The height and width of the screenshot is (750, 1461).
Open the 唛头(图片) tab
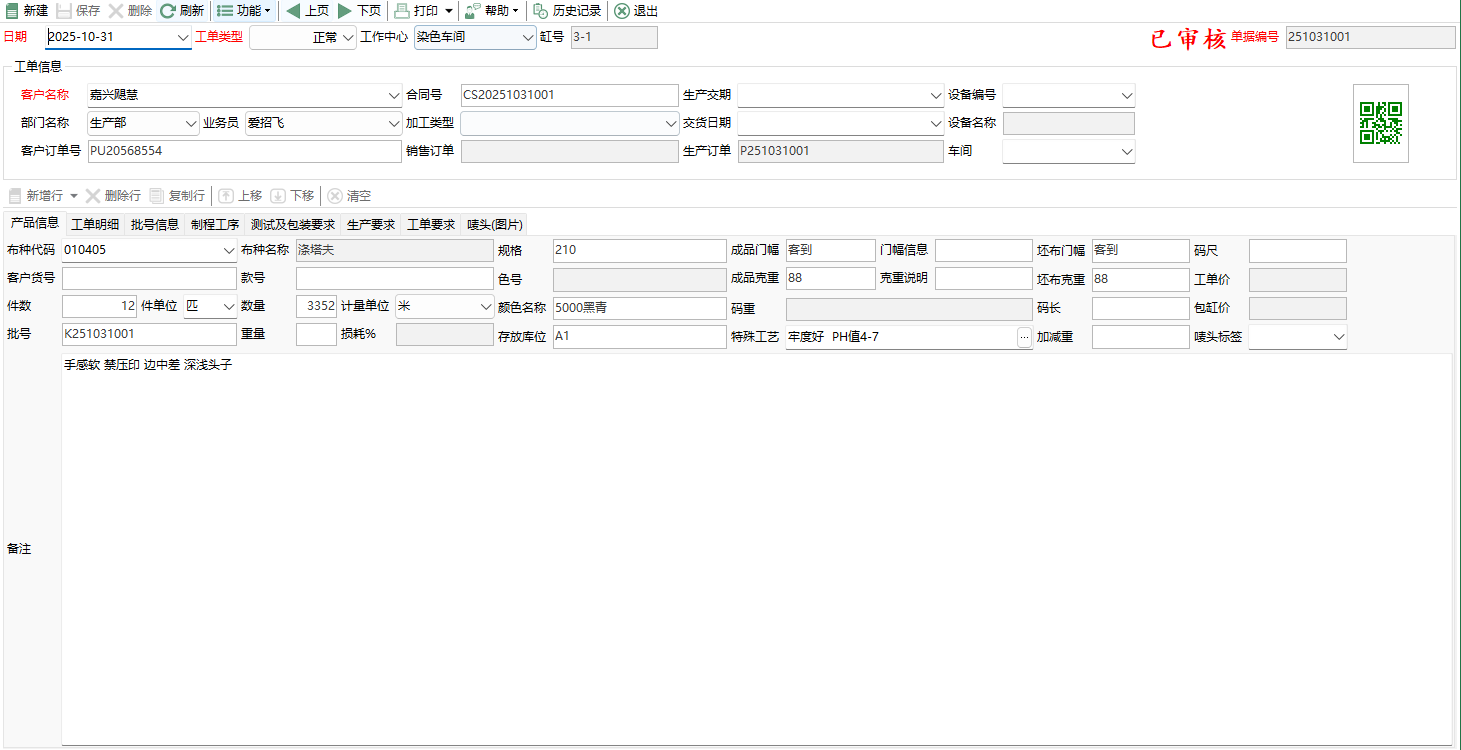tap(494, 224)
